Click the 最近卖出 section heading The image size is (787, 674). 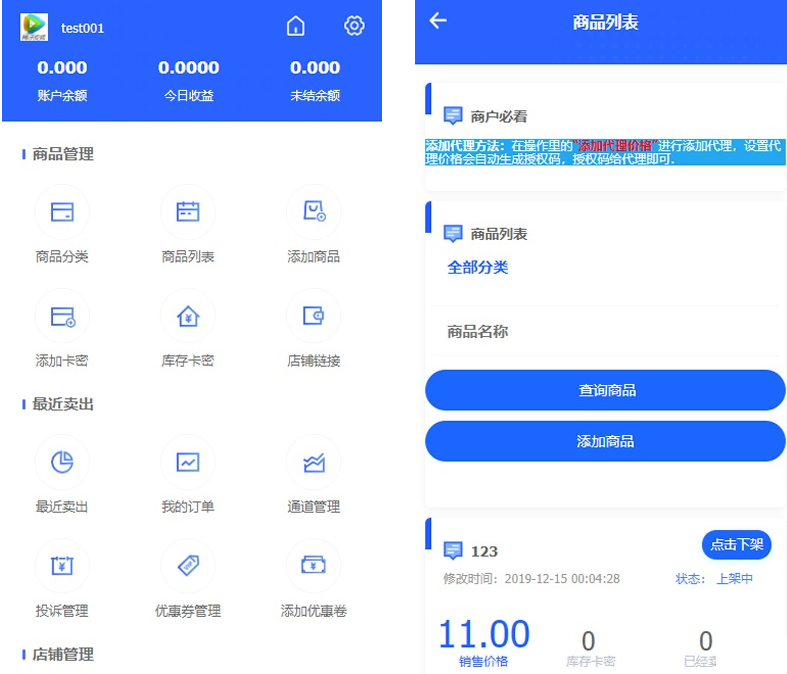tap(63, 404)
